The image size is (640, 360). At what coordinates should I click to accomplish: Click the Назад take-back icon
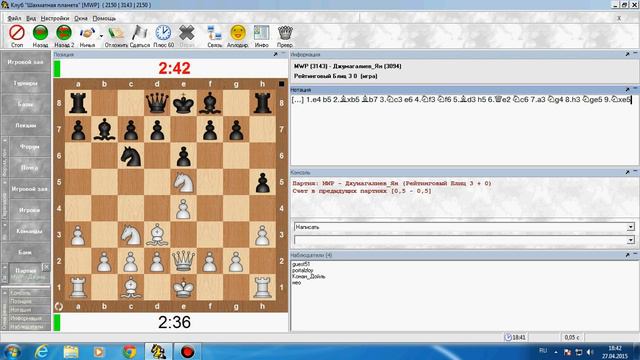(40, 33)
